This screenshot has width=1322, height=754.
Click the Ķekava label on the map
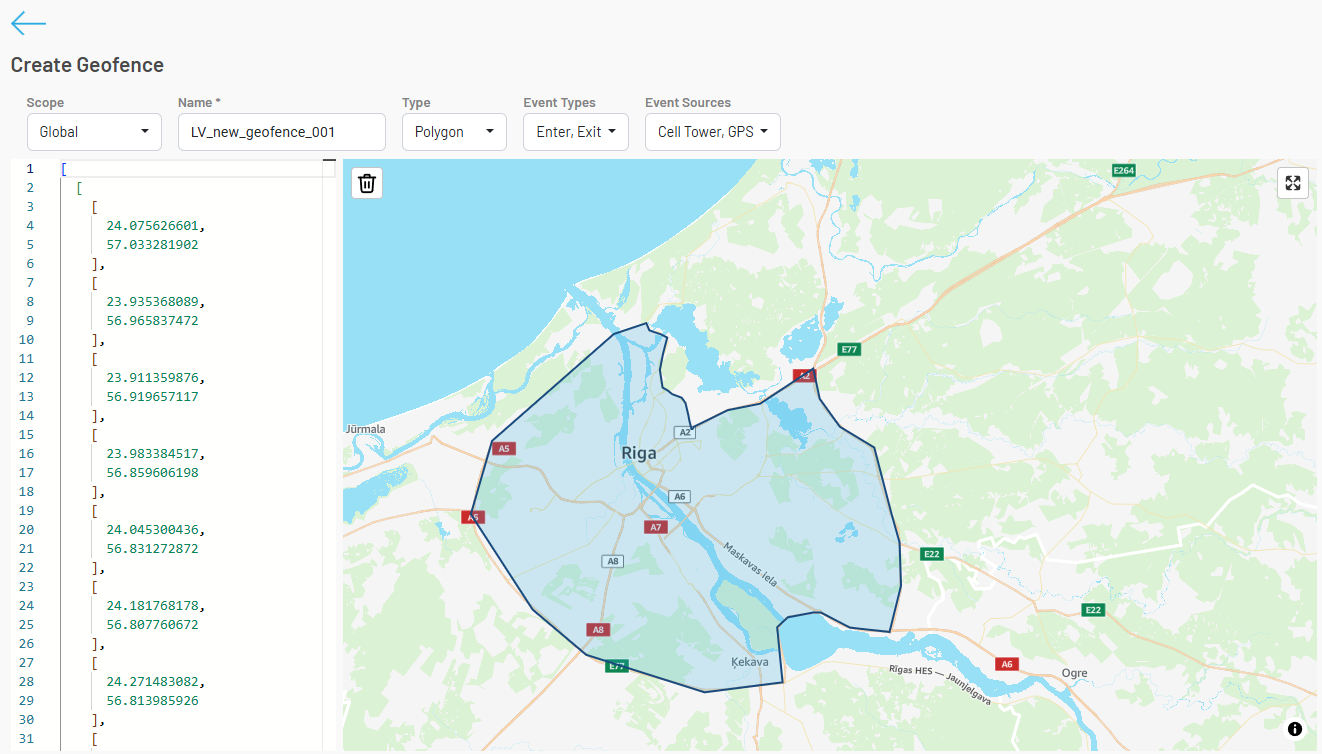click(750, 662)
